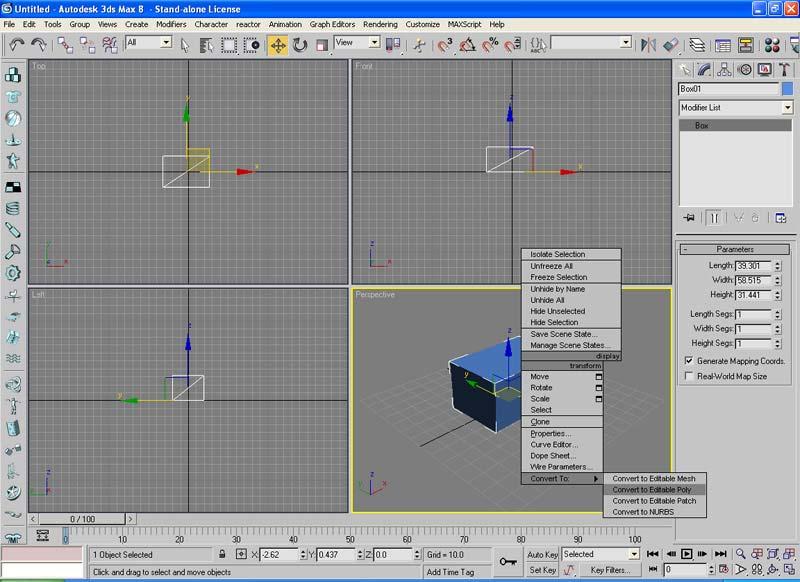The image size is (800, 582).
Task: Open the Graph Editors menu
Action: [332, 24]
